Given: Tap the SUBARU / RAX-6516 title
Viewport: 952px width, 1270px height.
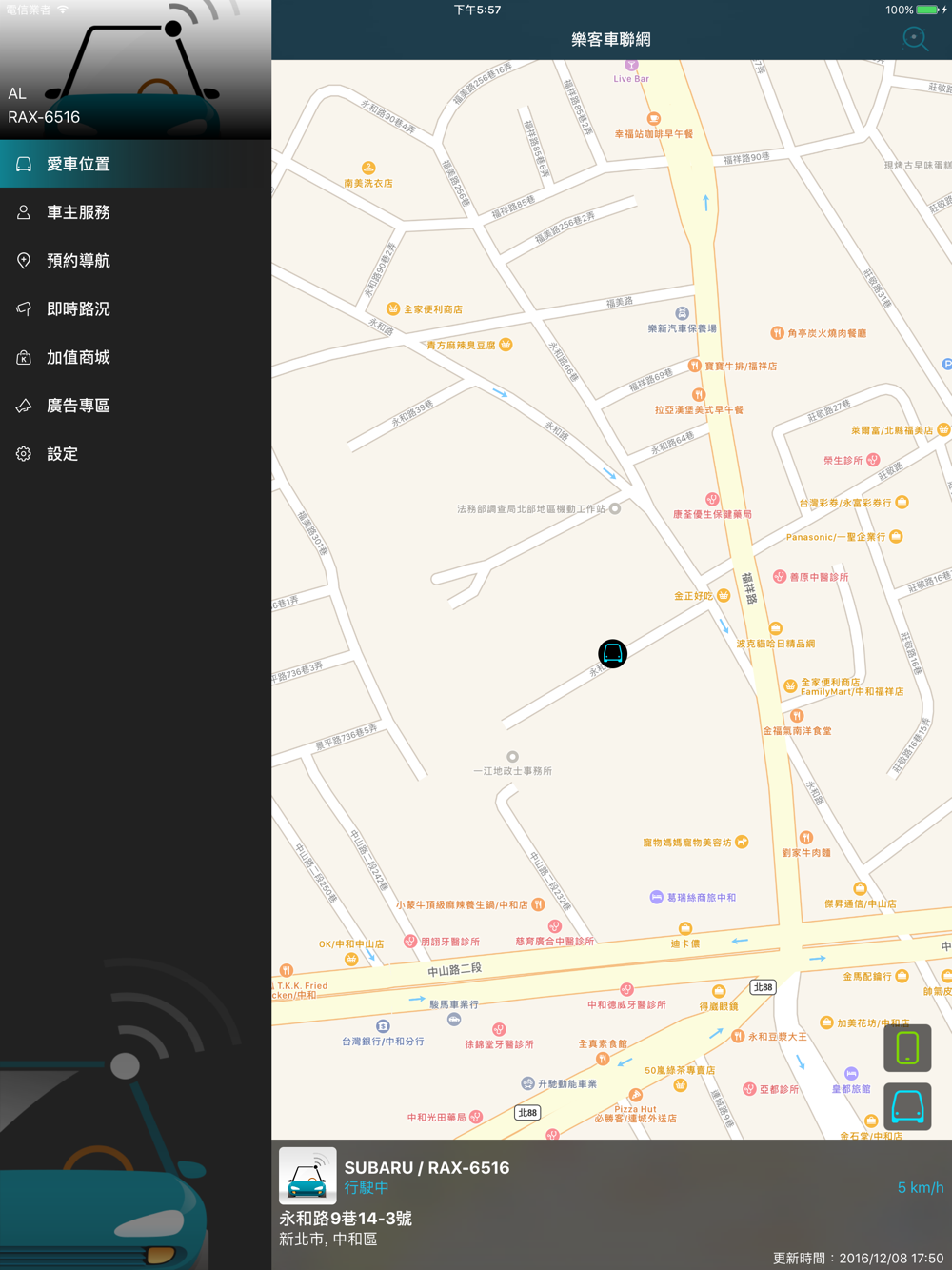Looking at the screenshot, I should (426, 1167).
